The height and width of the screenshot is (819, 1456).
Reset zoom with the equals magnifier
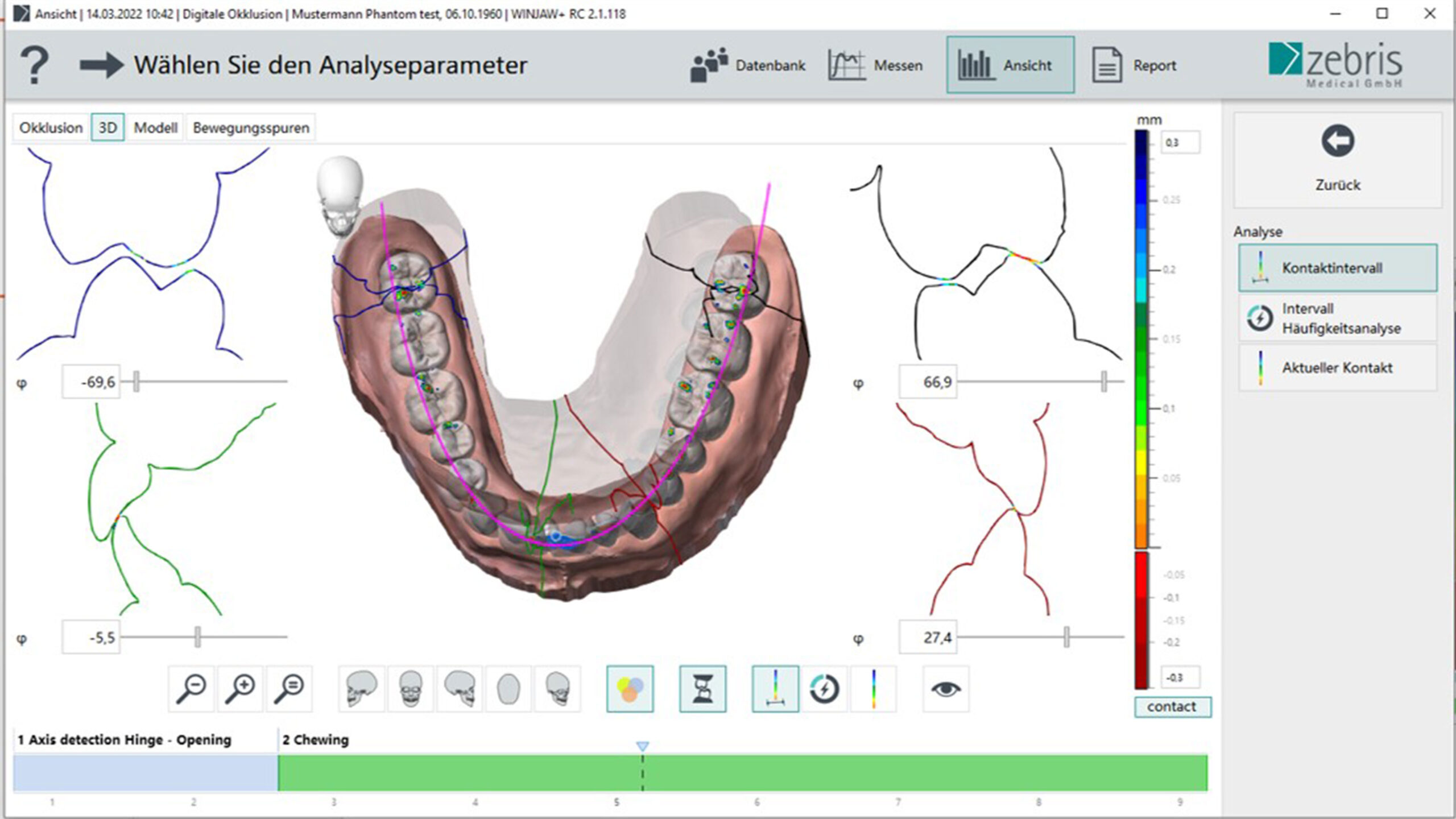289,689
